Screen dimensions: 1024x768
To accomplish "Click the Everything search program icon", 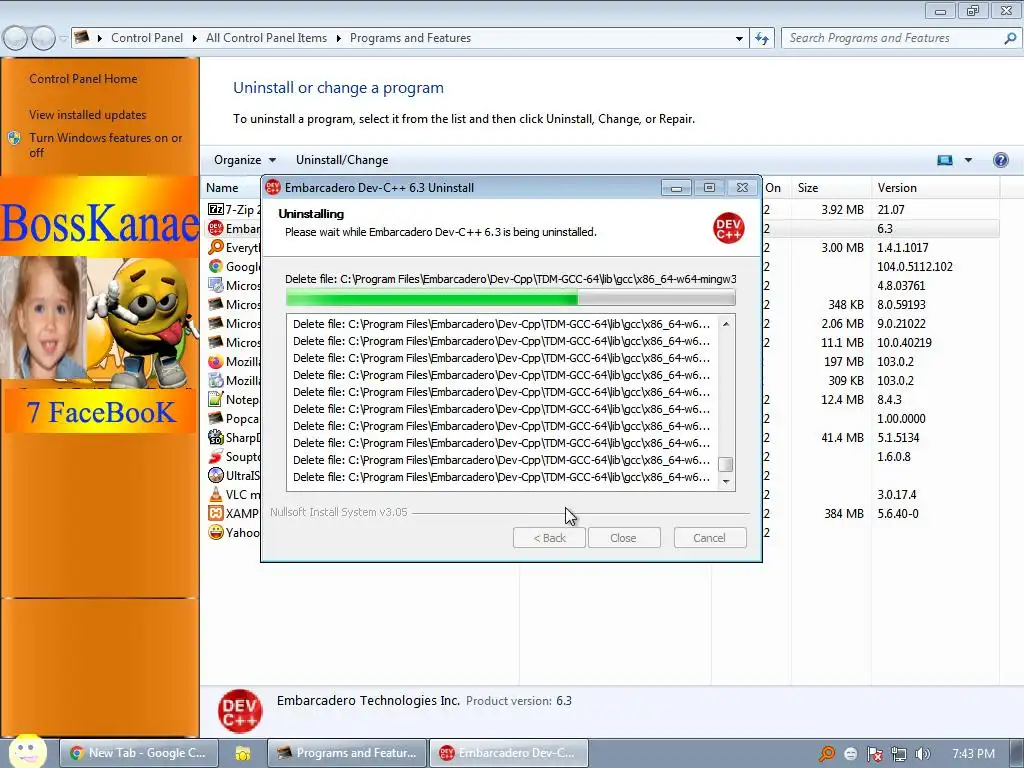I will coord(216,248).
